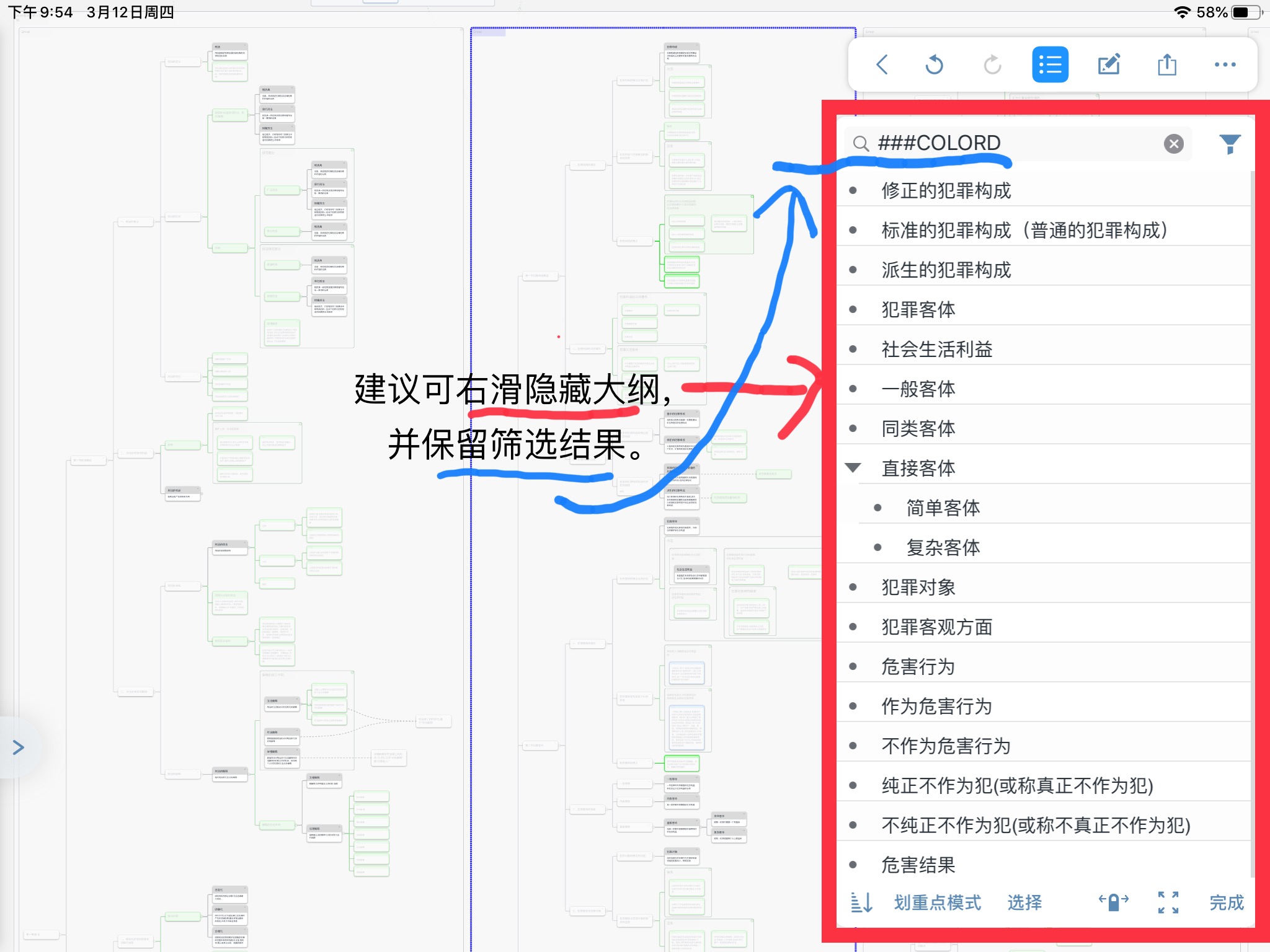Tap the date 3月12日周四

pos(130,12)
